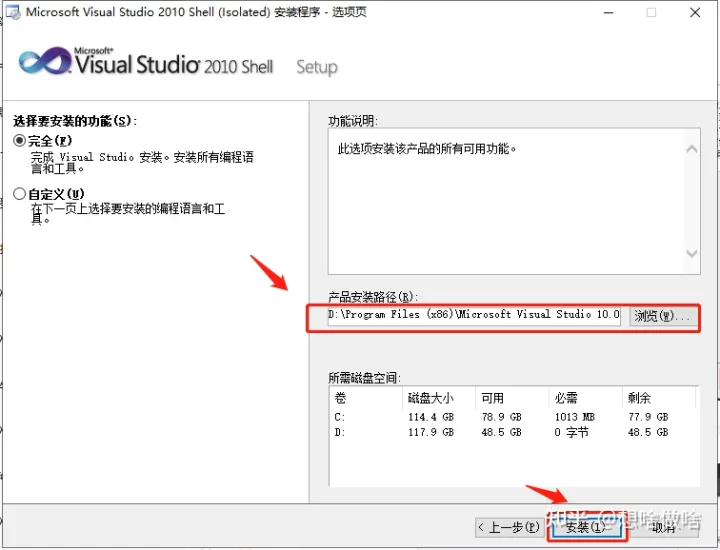Viewport: 720px width, 550px height.
Task: Click the 卷 column header
Action: click(366, 398)
